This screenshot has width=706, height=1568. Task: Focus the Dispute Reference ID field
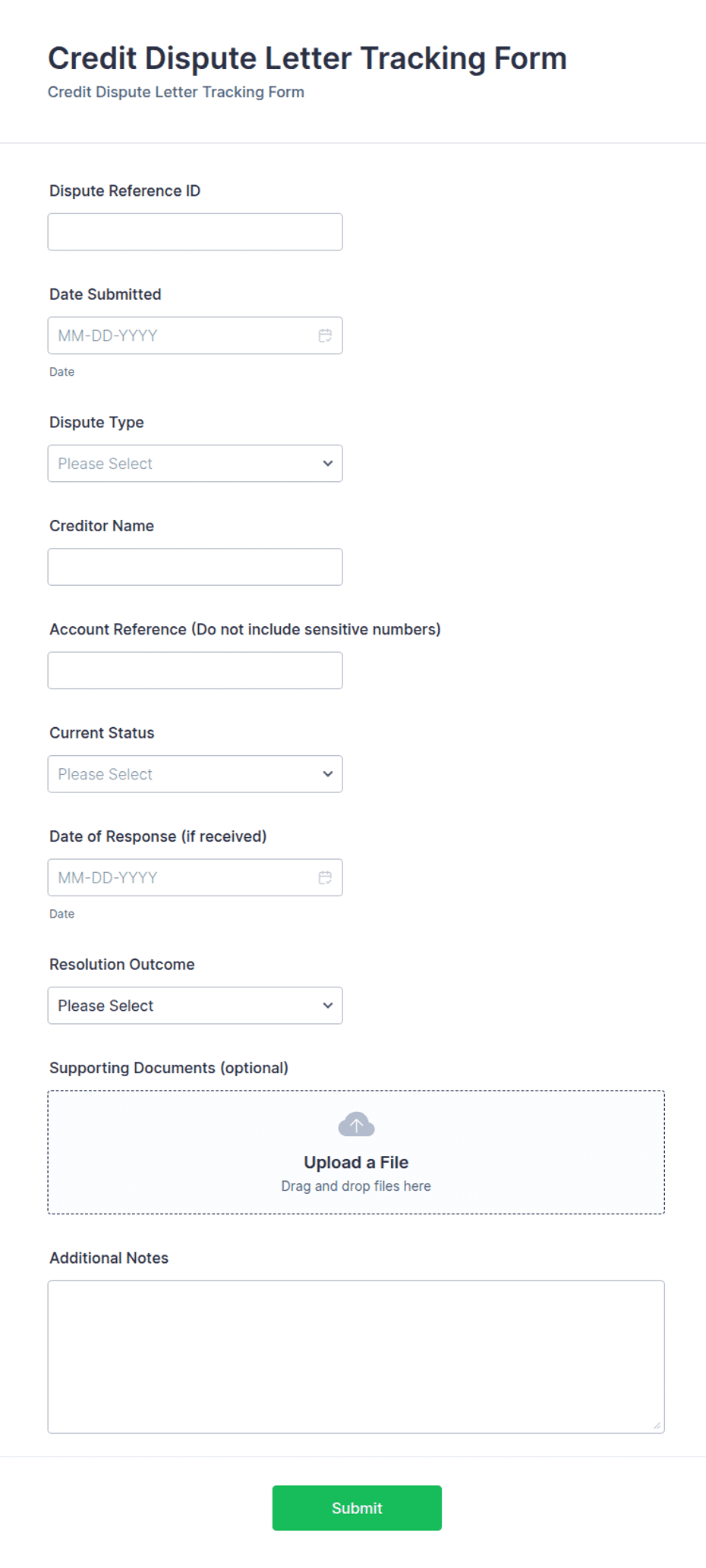click(195, 232)
